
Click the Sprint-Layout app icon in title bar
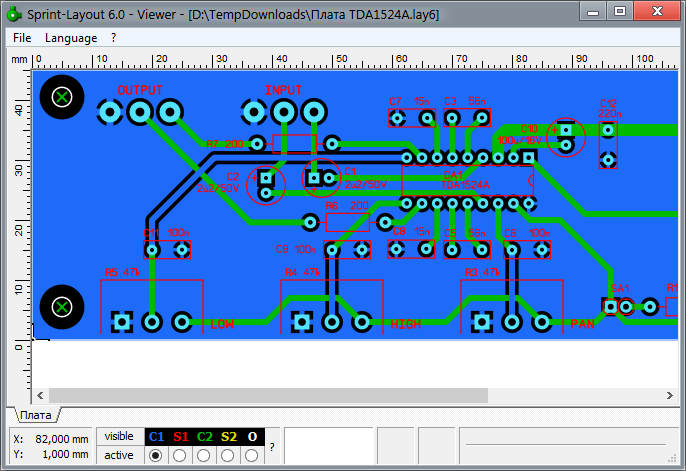pyautogui.click(x=14, y=14)
